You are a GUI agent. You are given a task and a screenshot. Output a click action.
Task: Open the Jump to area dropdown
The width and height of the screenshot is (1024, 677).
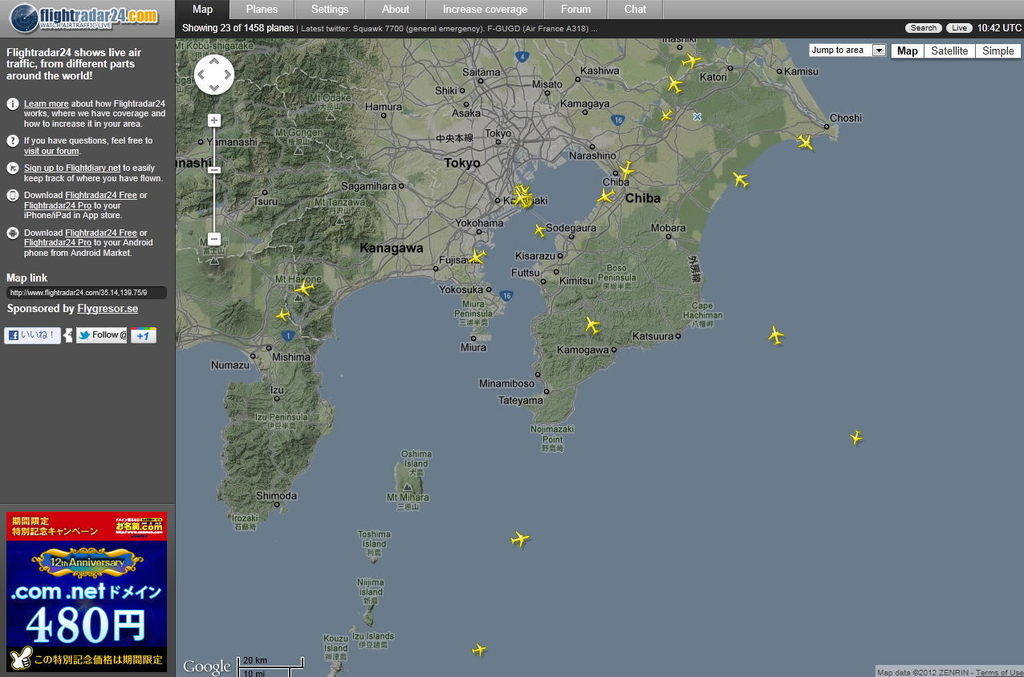[848, 50]
